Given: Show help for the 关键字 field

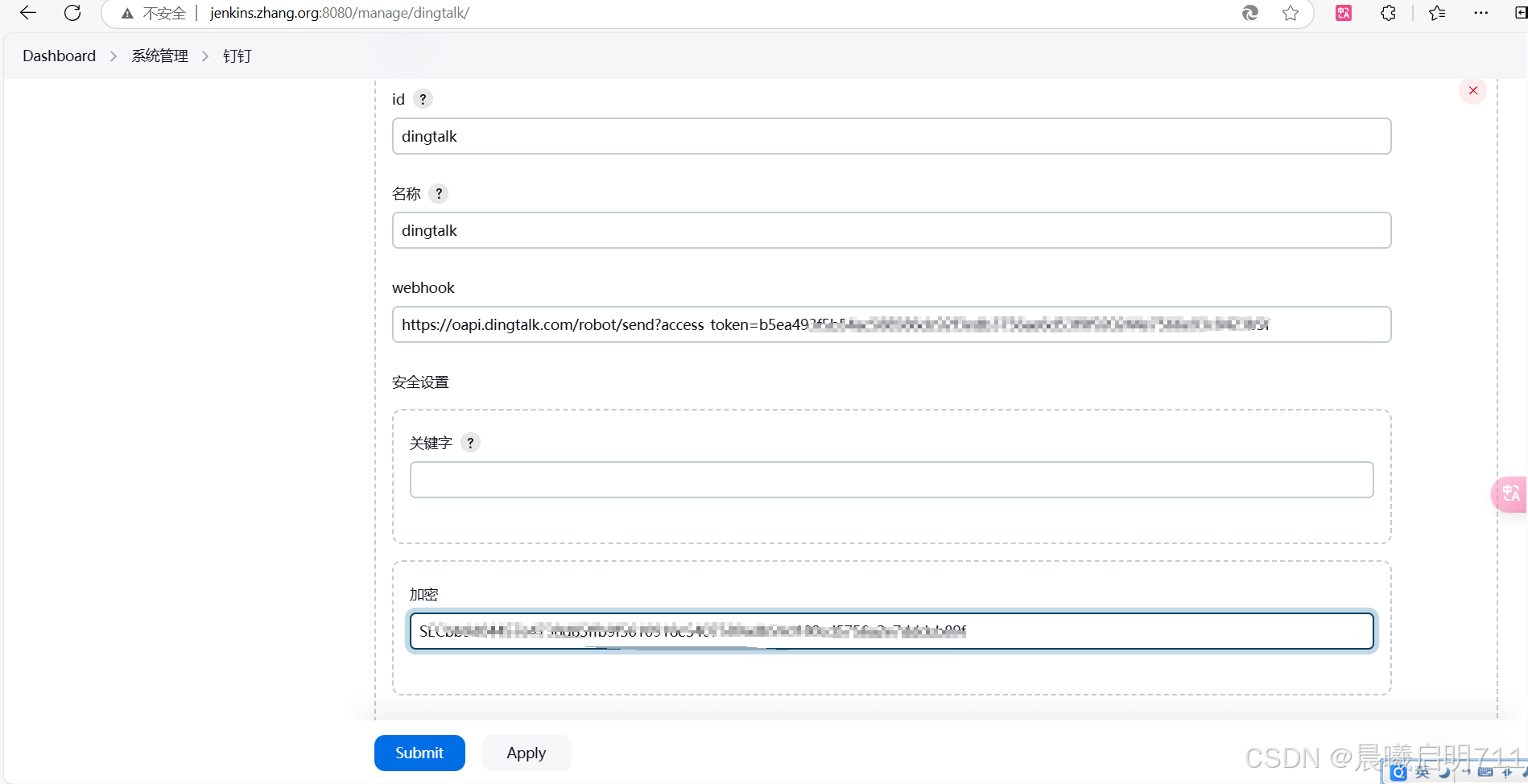Looking at the screenshot, I should 470,443.
